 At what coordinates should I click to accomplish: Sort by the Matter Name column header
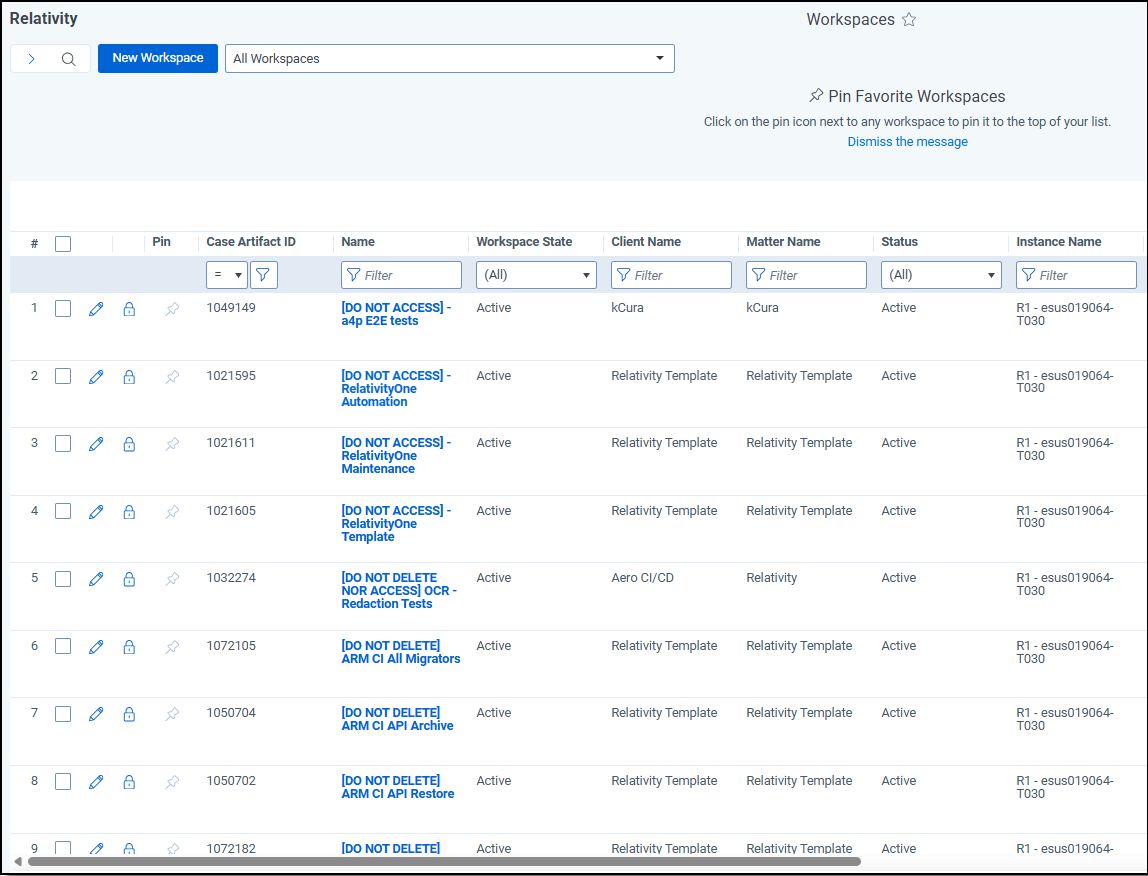[783, 242]
